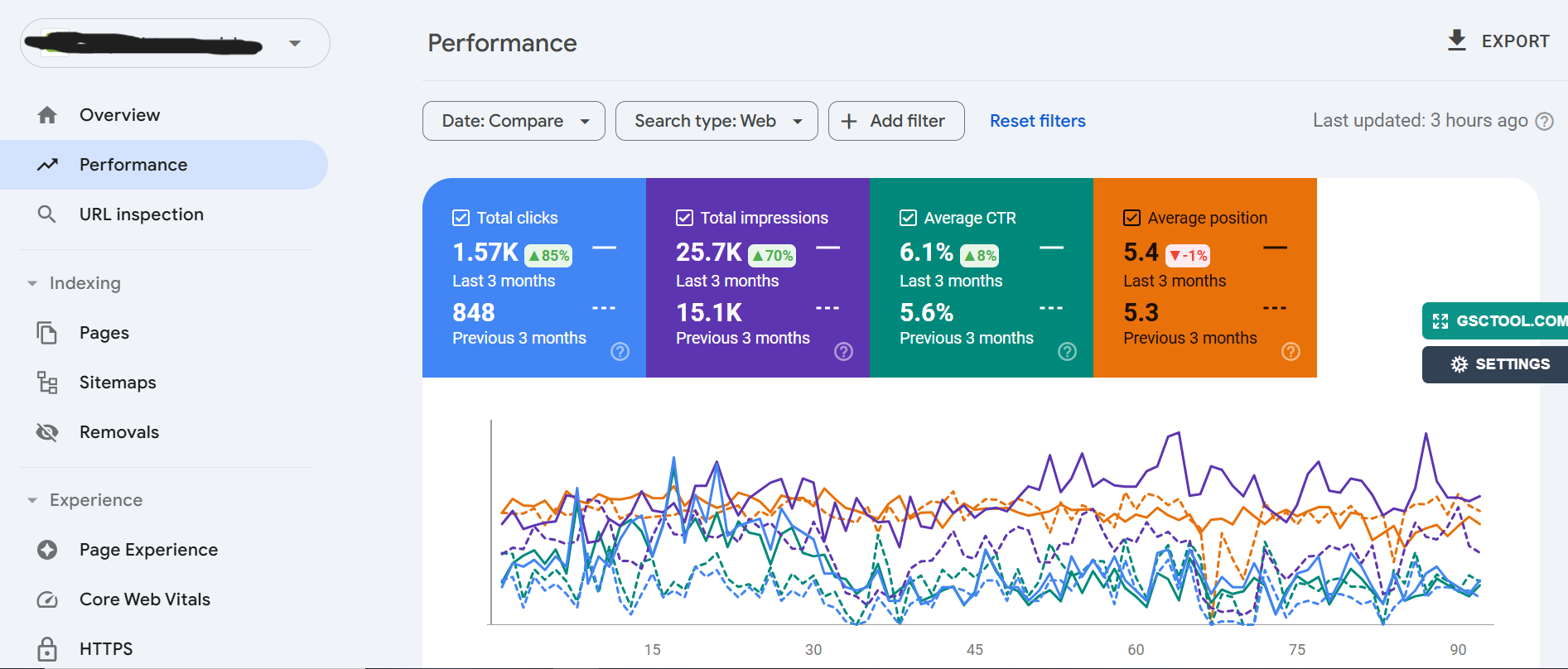
Task: Open the Search type: Web dropdown
Action: pyautogui.click(x=716, y=121)
